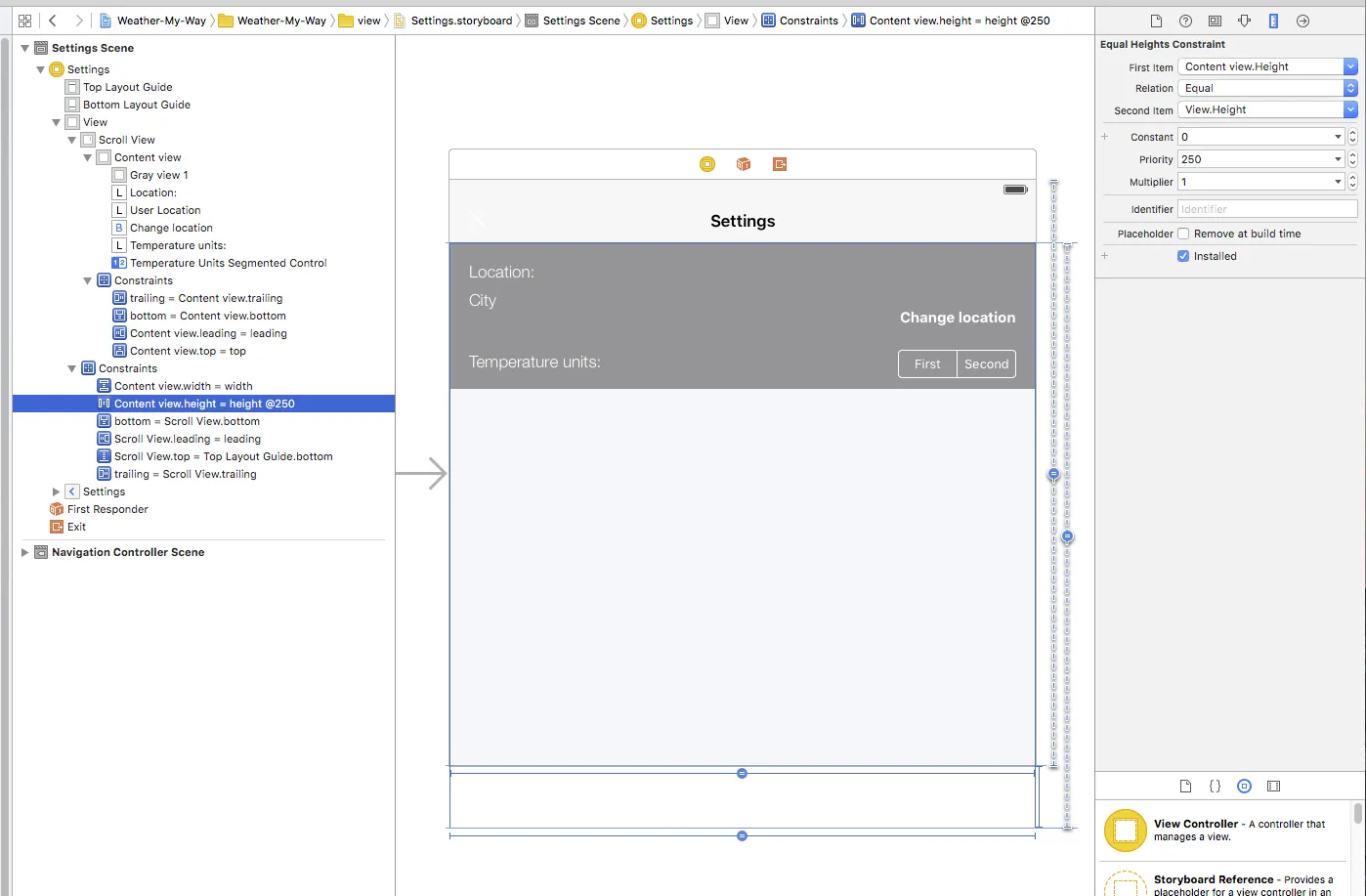Select the User Location label row
Screen dimensions: 1366x896
click(x=203, y=210)
